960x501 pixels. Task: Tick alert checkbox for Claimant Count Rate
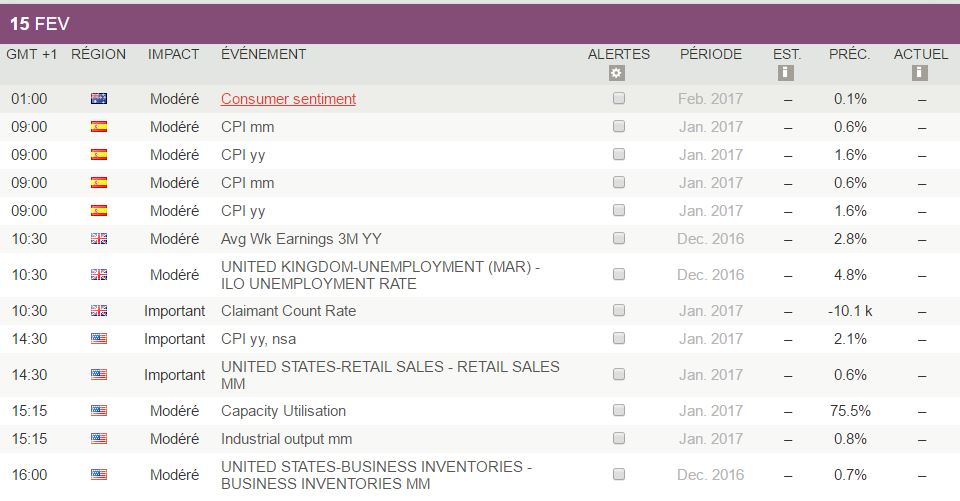tap(619, 311)
